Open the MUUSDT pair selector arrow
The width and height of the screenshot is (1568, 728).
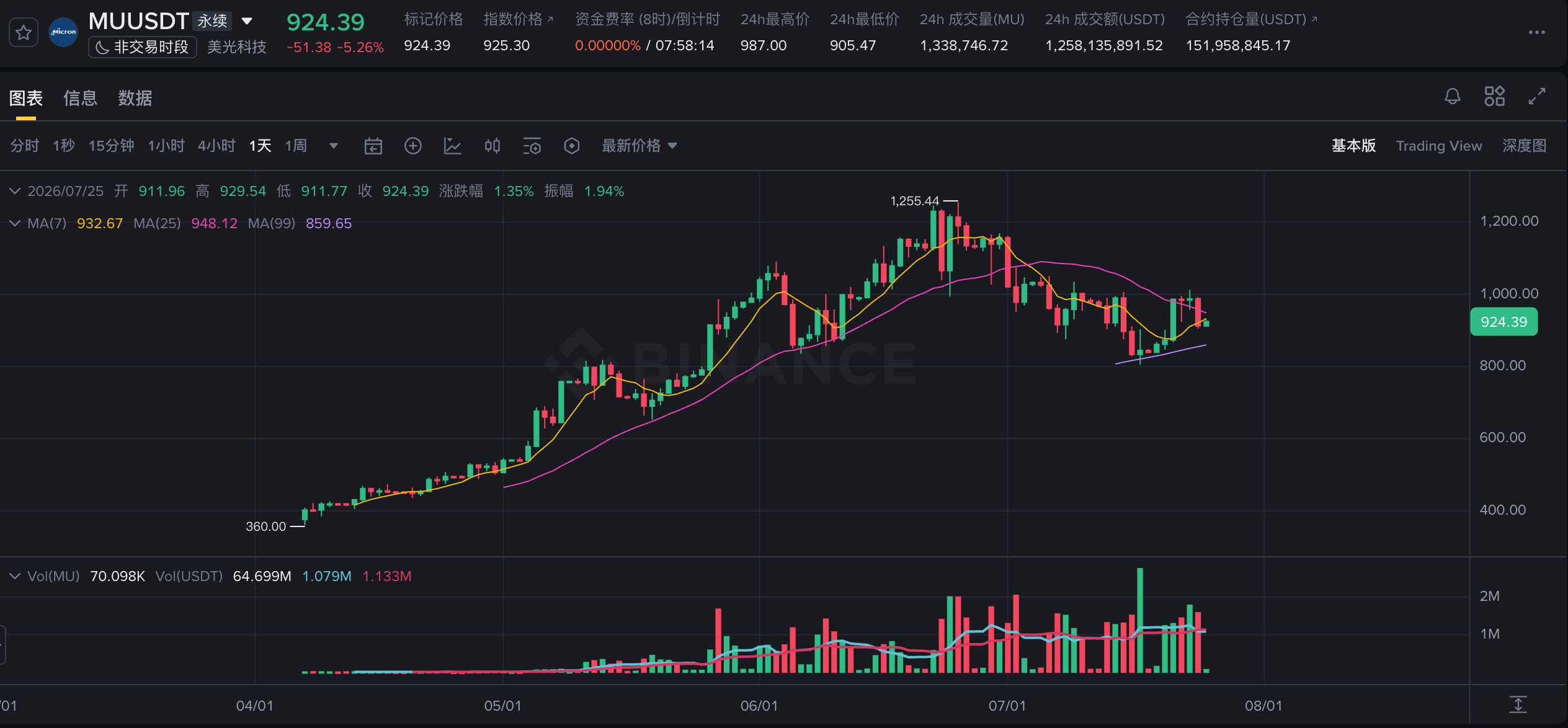247,21
